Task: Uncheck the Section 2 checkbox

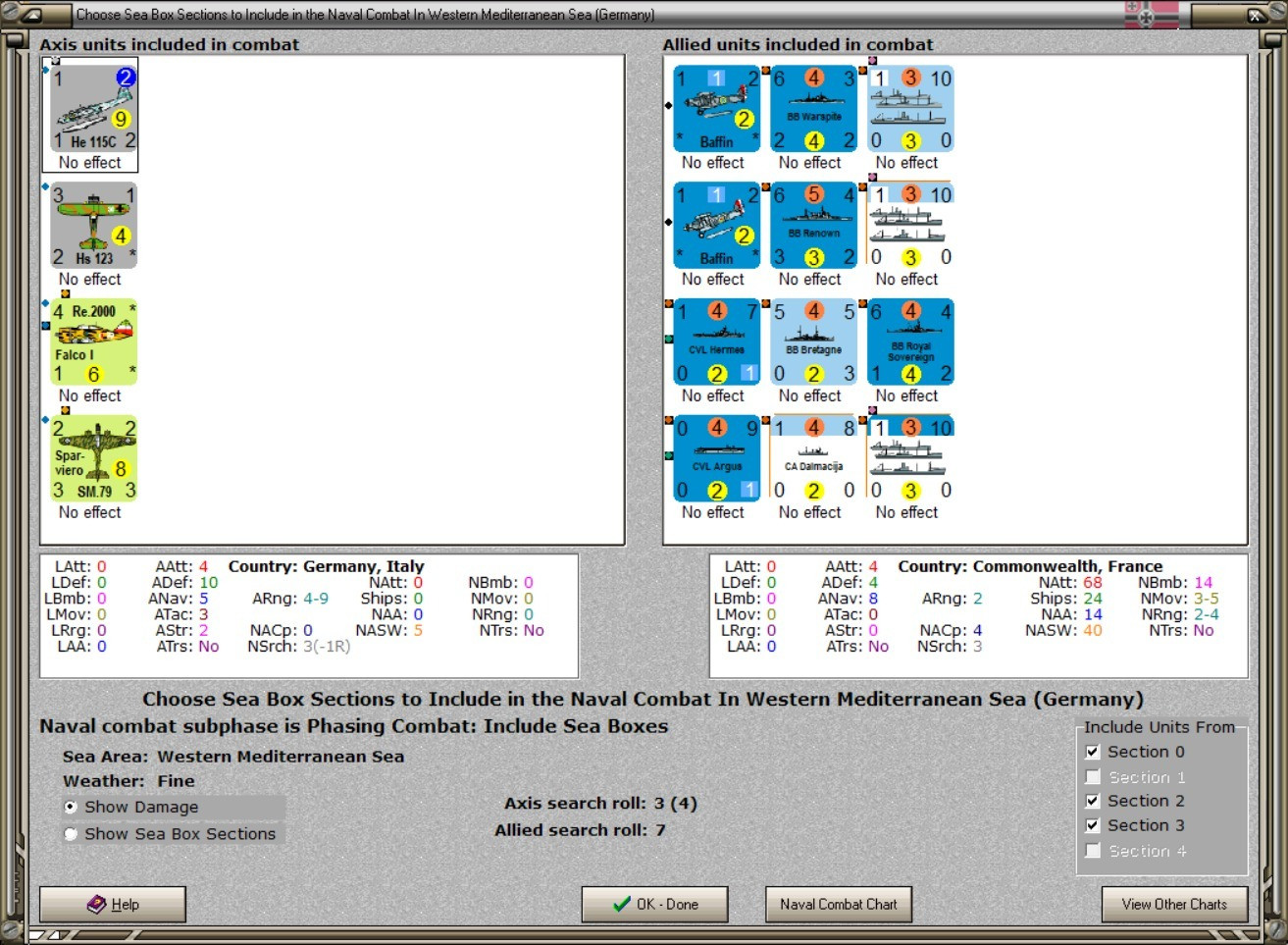Action: pyautogui.click(x=1093, y=801)
